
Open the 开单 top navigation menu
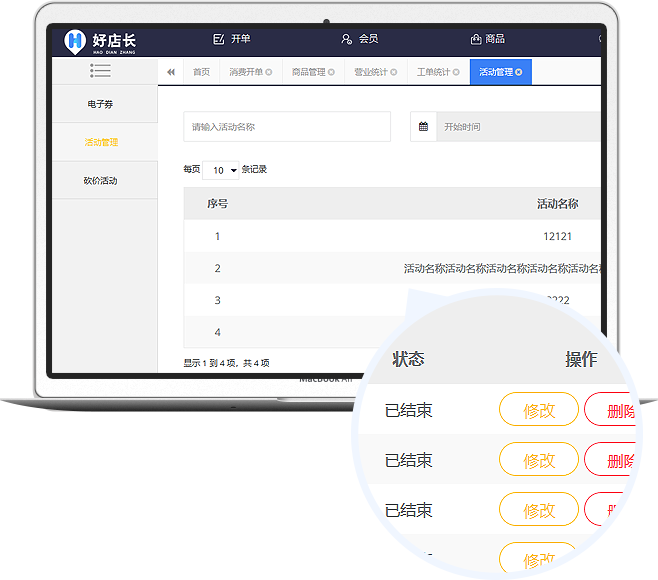[232, 39]
